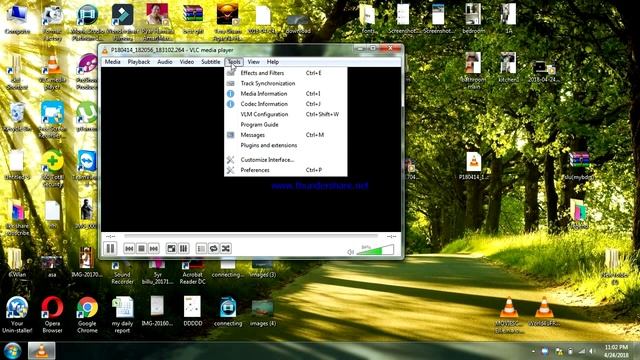Click the VLC taskbar button
The width and height of the screenshot is (640, 360).
pos(41,351)
